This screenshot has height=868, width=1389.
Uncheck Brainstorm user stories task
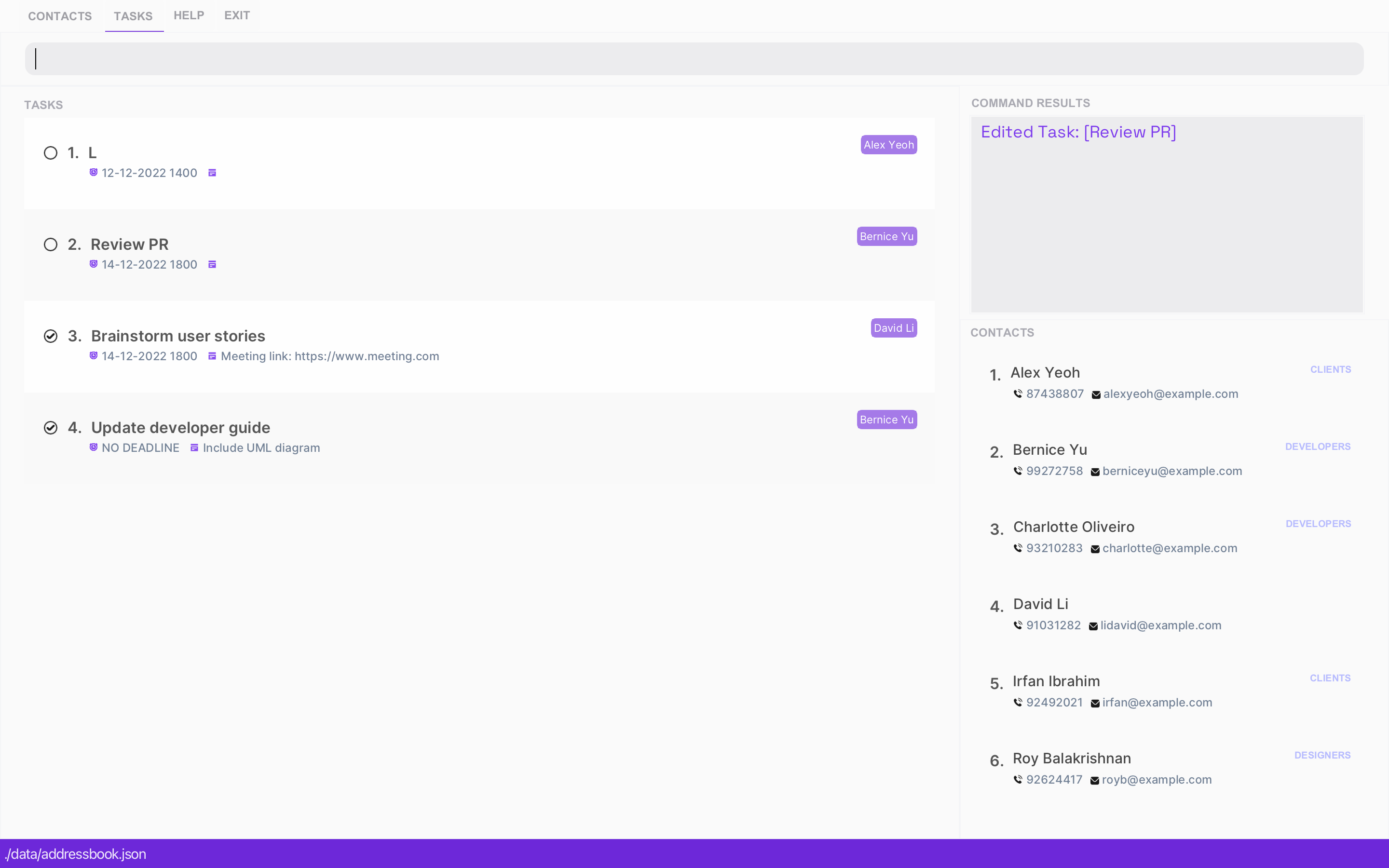51,336
